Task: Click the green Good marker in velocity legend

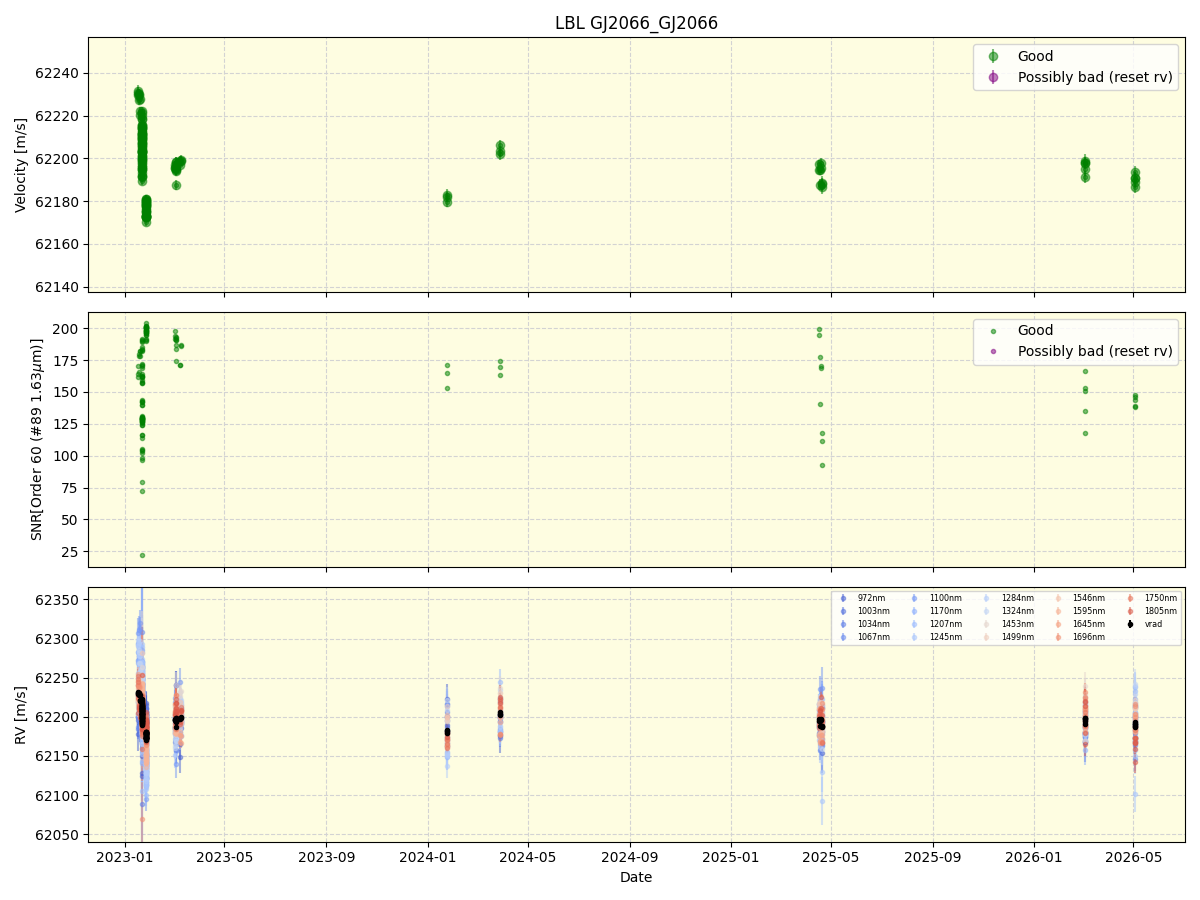Action: click(993, 56)
